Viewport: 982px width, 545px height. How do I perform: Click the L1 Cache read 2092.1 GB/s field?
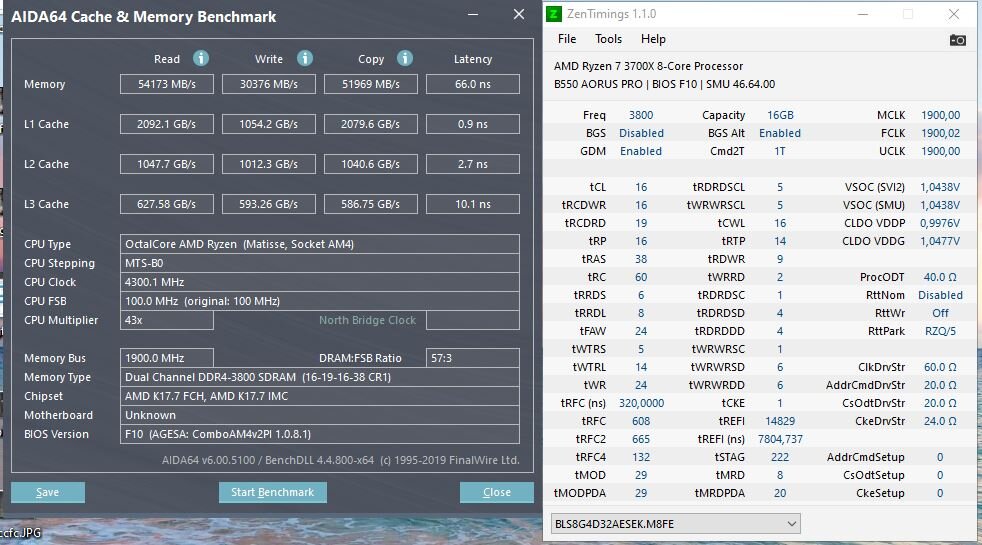(167, 124)
